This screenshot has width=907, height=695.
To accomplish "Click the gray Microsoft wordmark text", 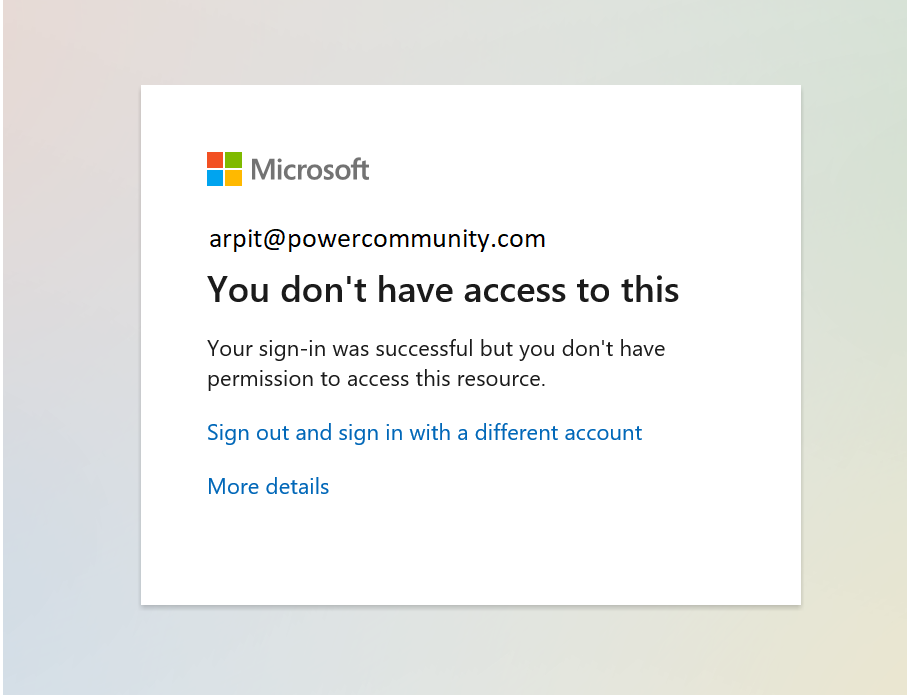I will click(x=310, y=170).
